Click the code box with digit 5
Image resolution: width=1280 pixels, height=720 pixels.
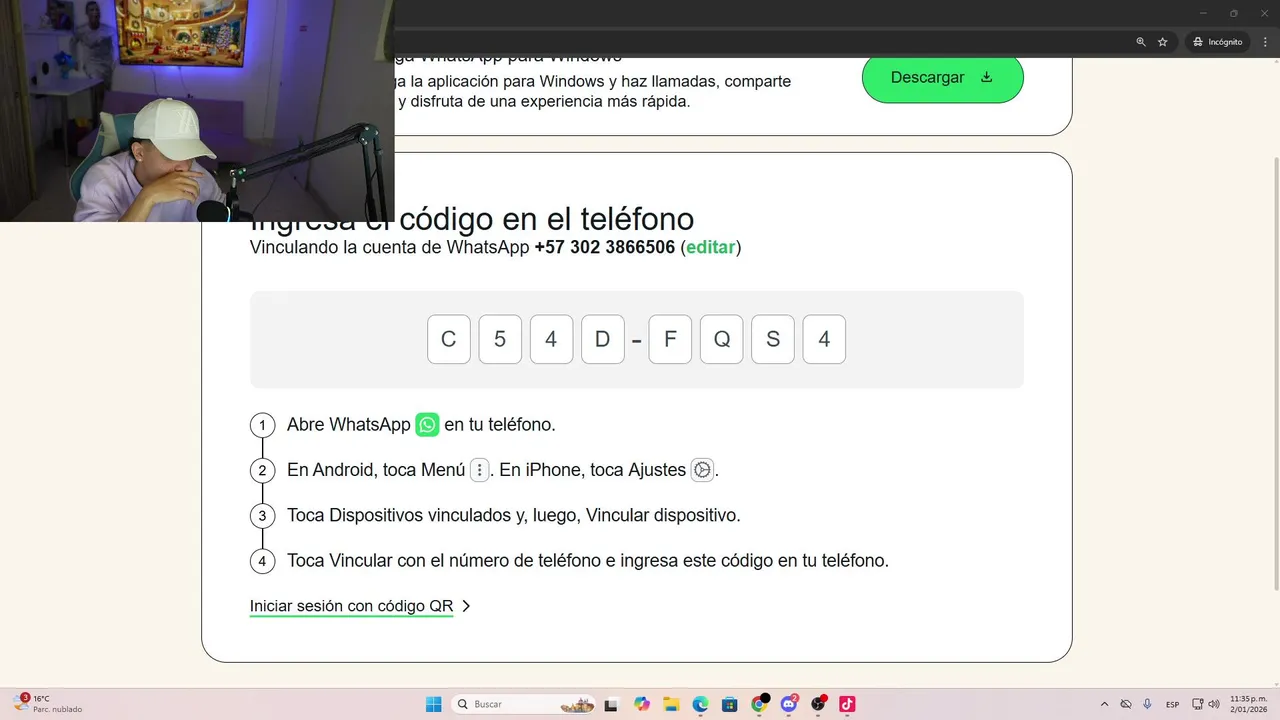coord(500,339)
